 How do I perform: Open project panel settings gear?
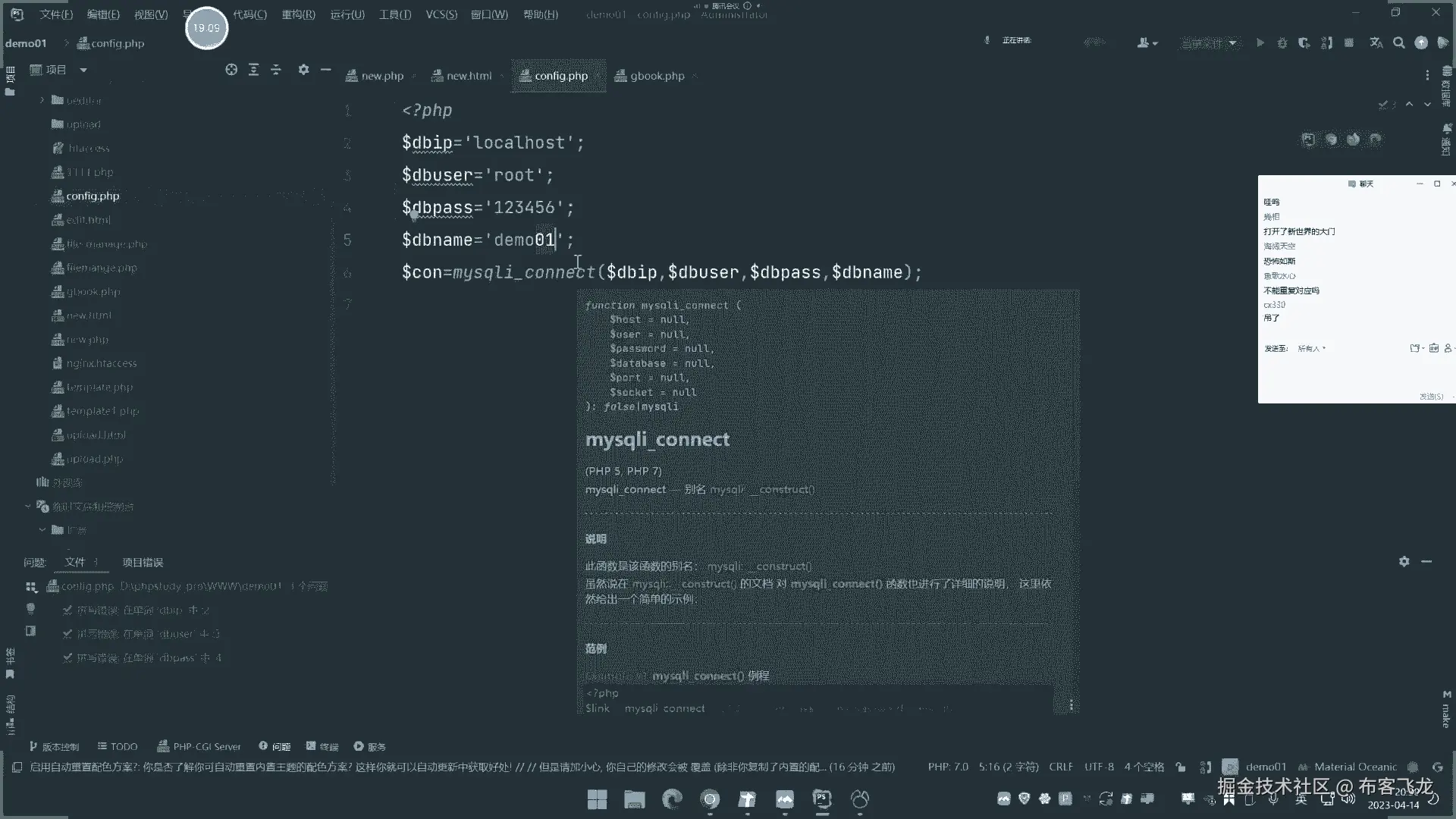tap(303, 70)
